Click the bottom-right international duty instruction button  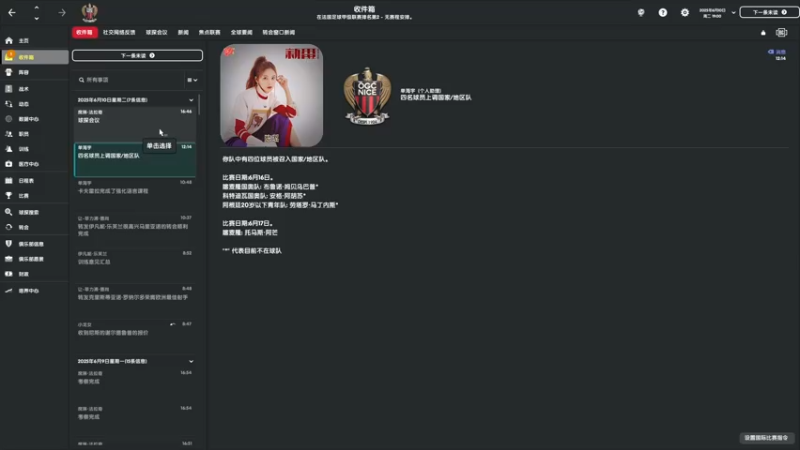766,438
